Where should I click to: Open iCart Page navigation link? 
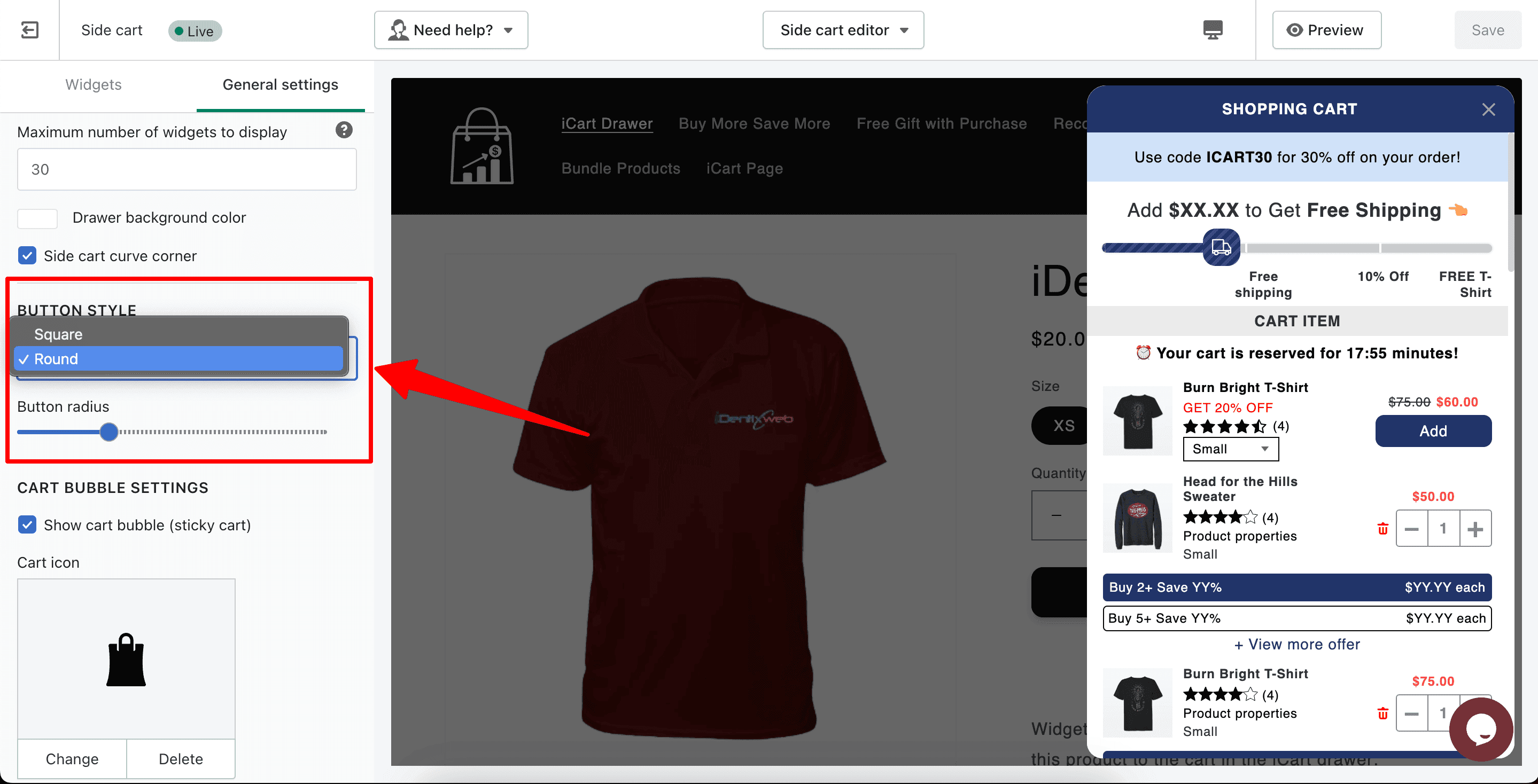[744, 168]
